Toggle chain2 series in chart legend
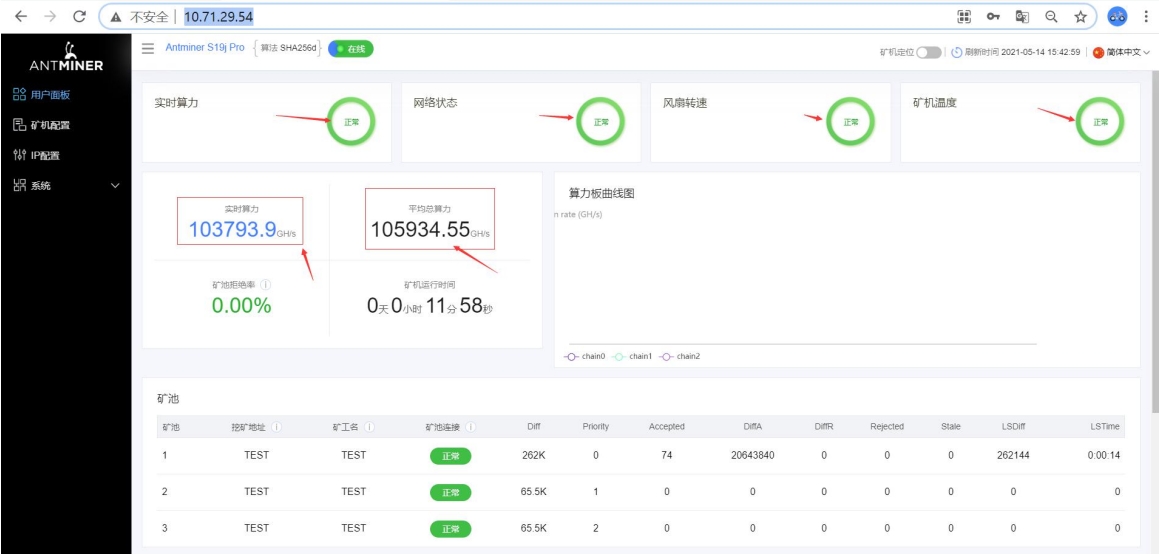Screen dimensions: 1159x555 pyautogui.click(x=679, y=356)
